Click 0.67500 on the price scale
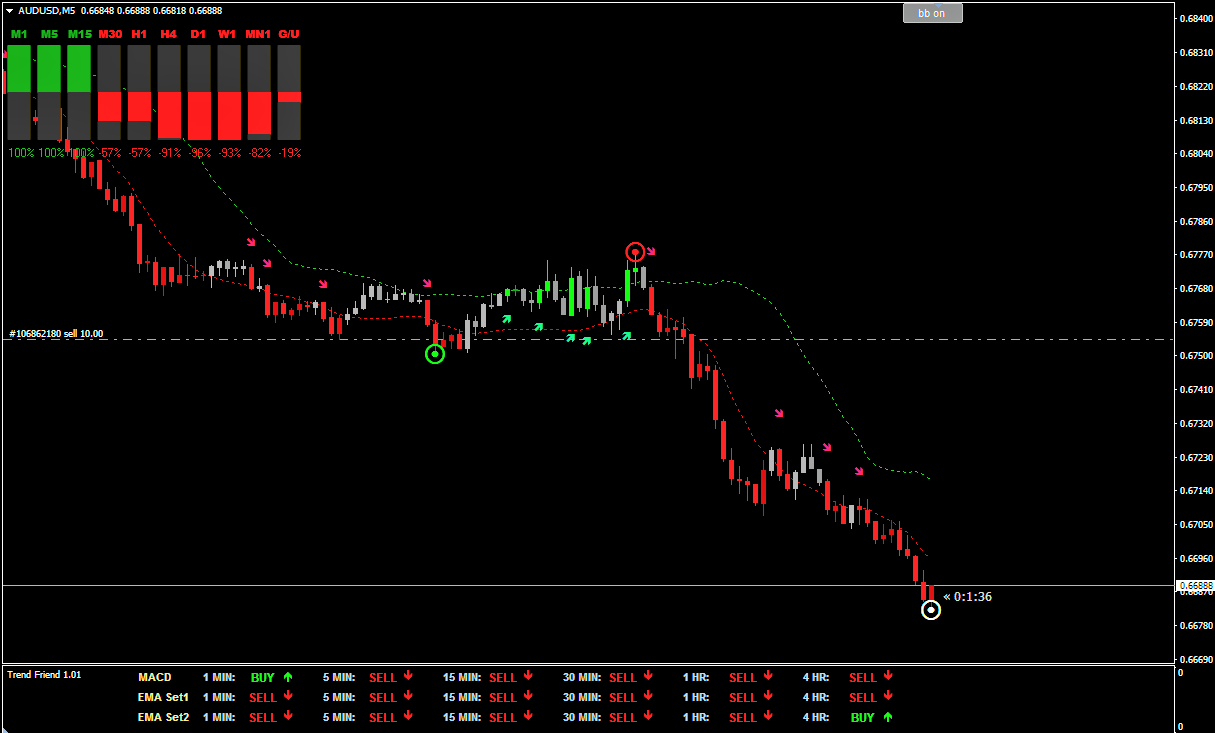This screenshot has width=1215, height=733. (1195, 356)
